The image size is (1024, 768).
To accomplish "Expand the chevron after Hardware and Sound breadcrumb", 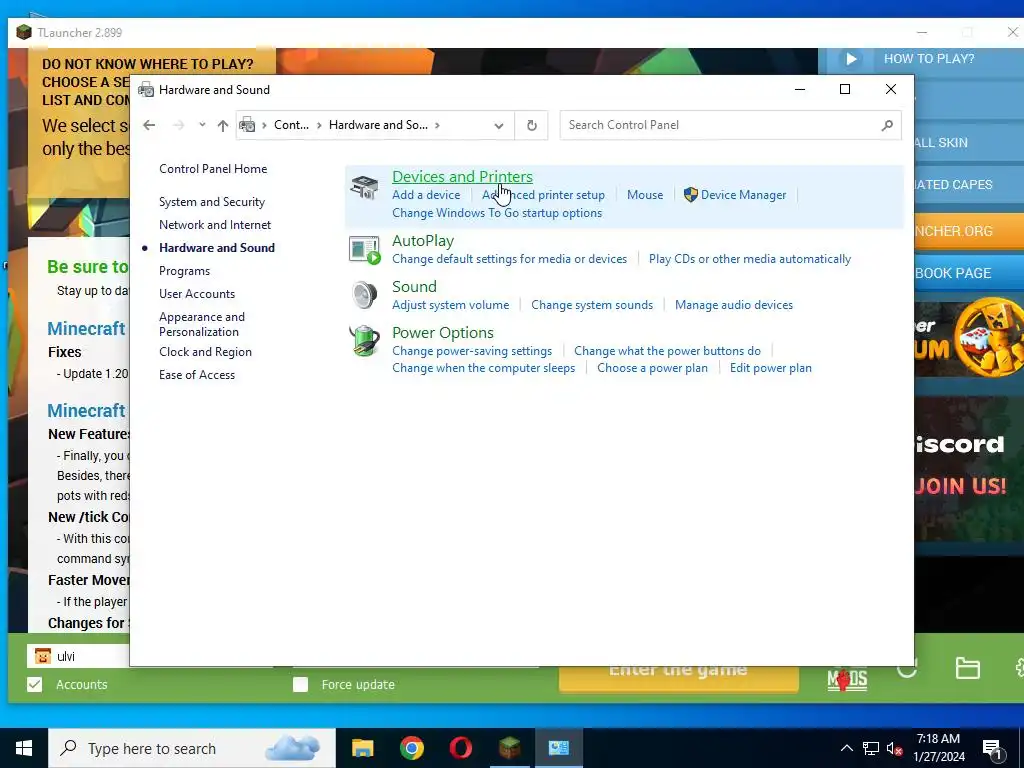I will pyautogui.click(x=437, y=125).
